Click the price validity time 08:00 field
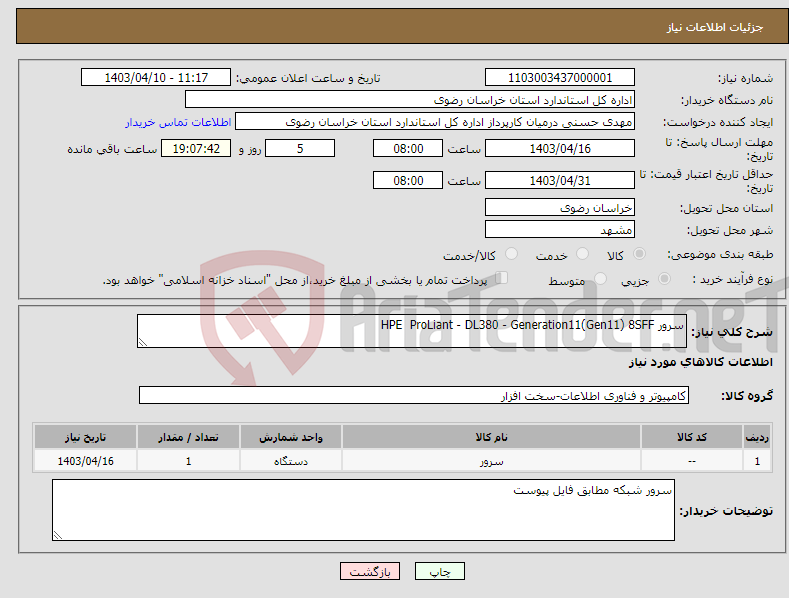 [408, 180]
